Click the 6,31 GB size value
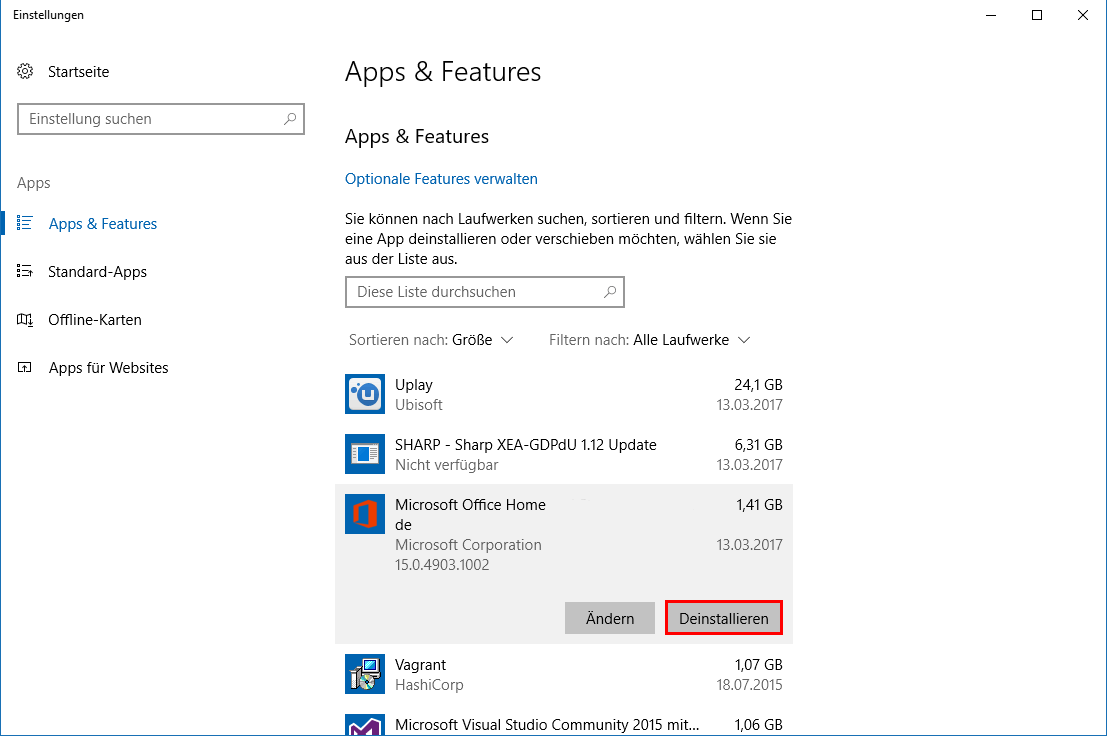The image size is (1107, 737). [x=758, y=445]
